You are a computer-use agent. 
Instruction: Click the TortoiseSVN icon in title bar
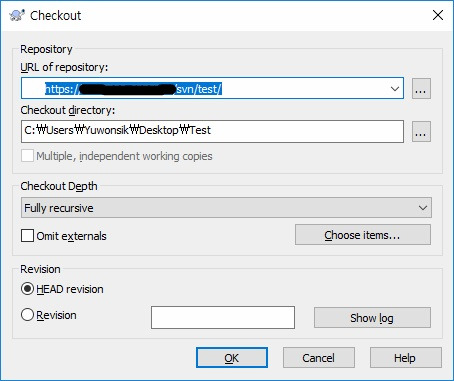17,15
